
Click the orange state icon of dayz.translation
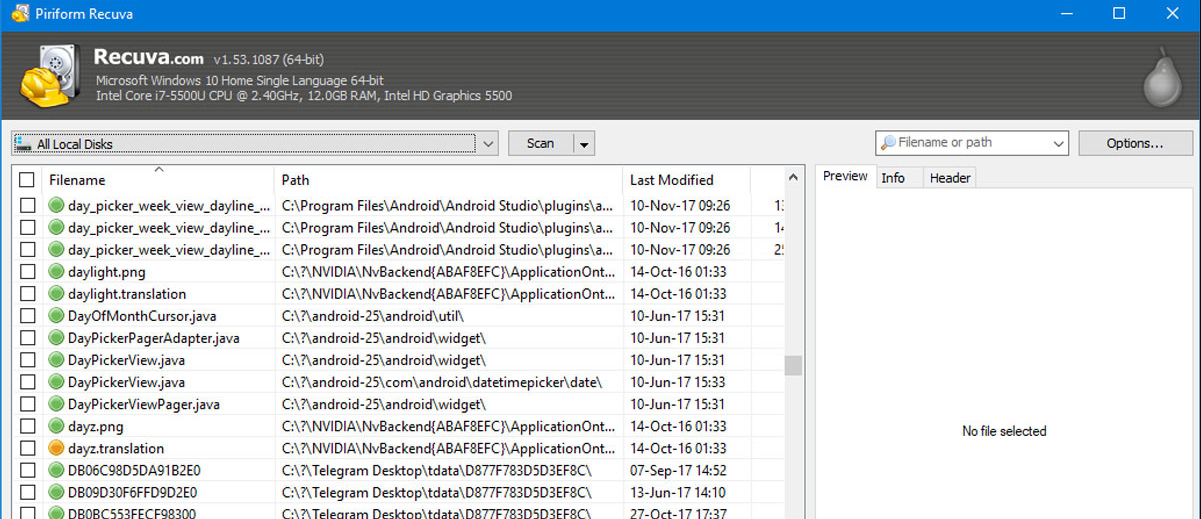pos(56,448)
